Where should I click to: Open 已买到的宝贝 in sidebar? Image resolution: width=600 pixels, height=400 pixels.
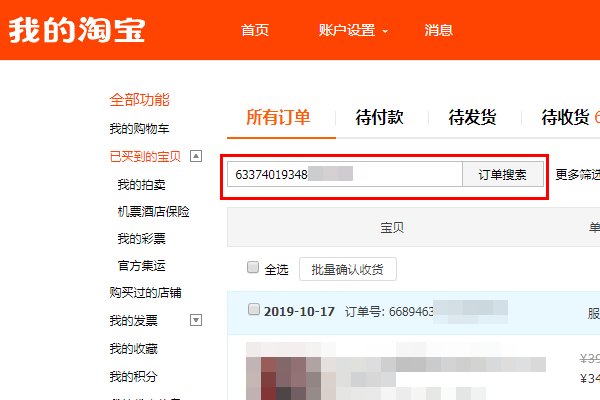[x=145, y=156]
